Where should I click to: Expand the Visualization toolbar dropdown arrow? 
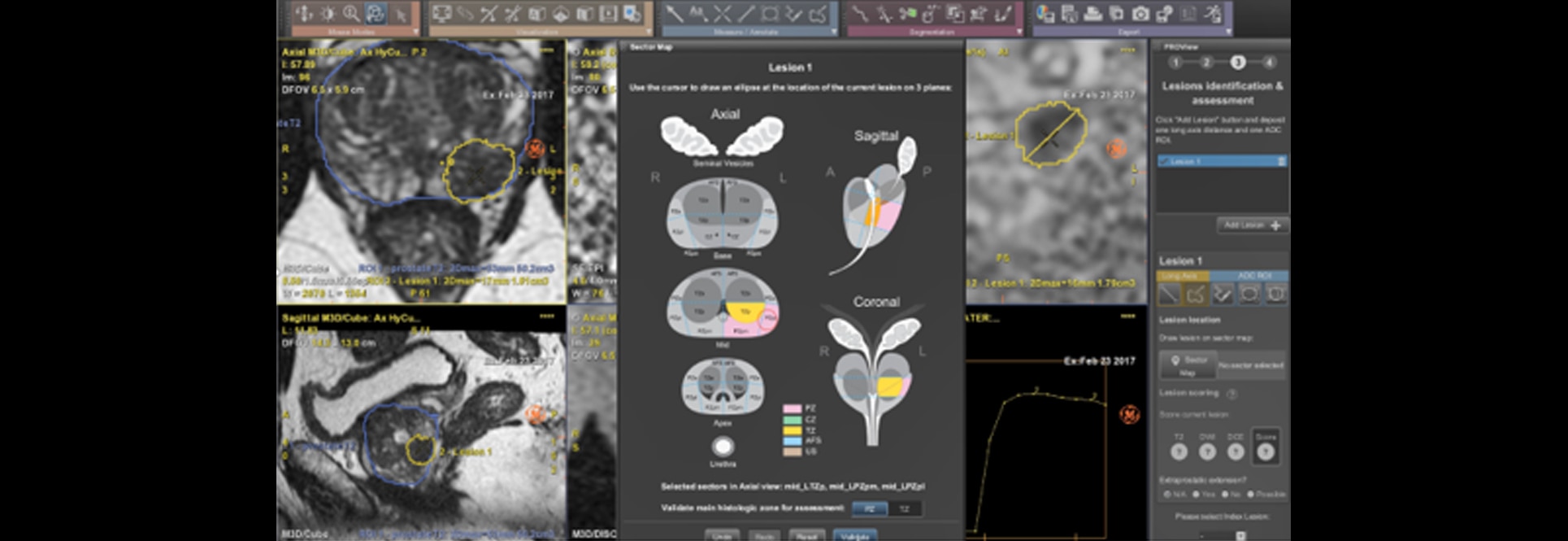tap(648, 32)
